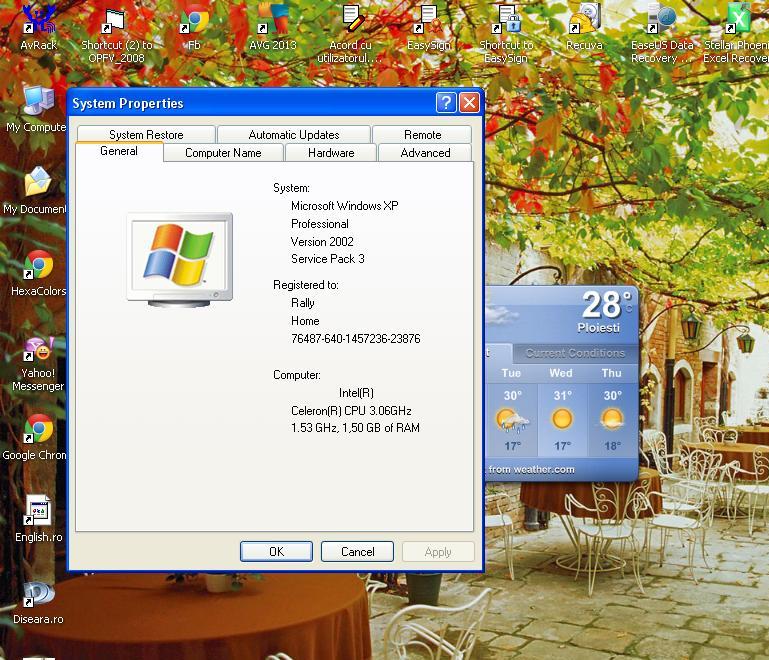Switch to the System Restore tab
The height and width of the screenshot is (660, 769).
[146, 134]
